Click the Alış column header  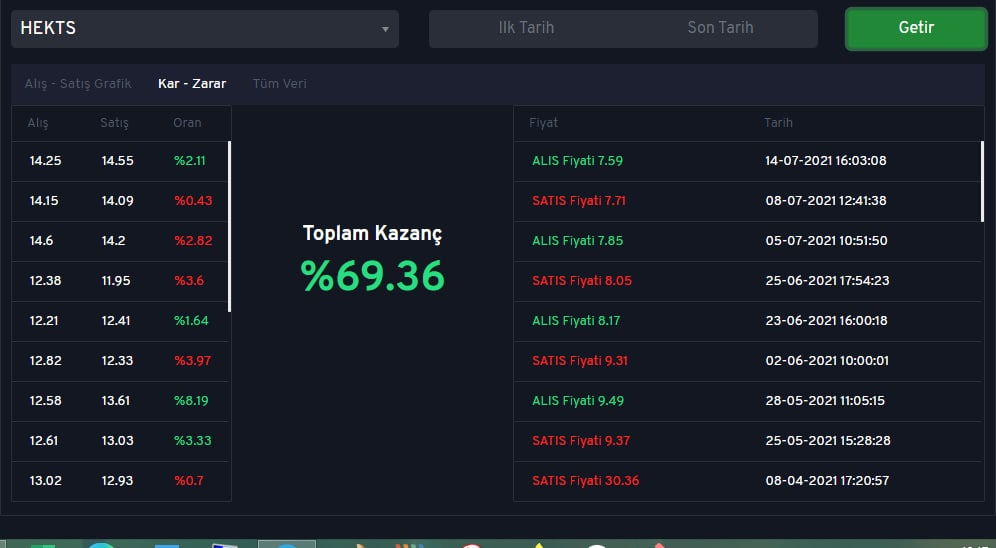coord(37,123)
